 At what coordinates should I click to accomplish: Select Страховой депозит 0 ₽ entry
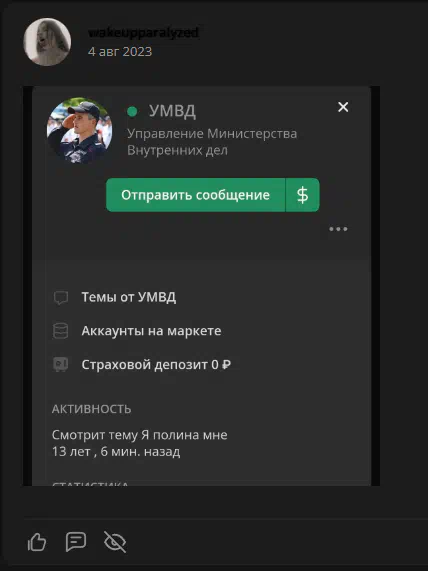(x=156, y=365)
